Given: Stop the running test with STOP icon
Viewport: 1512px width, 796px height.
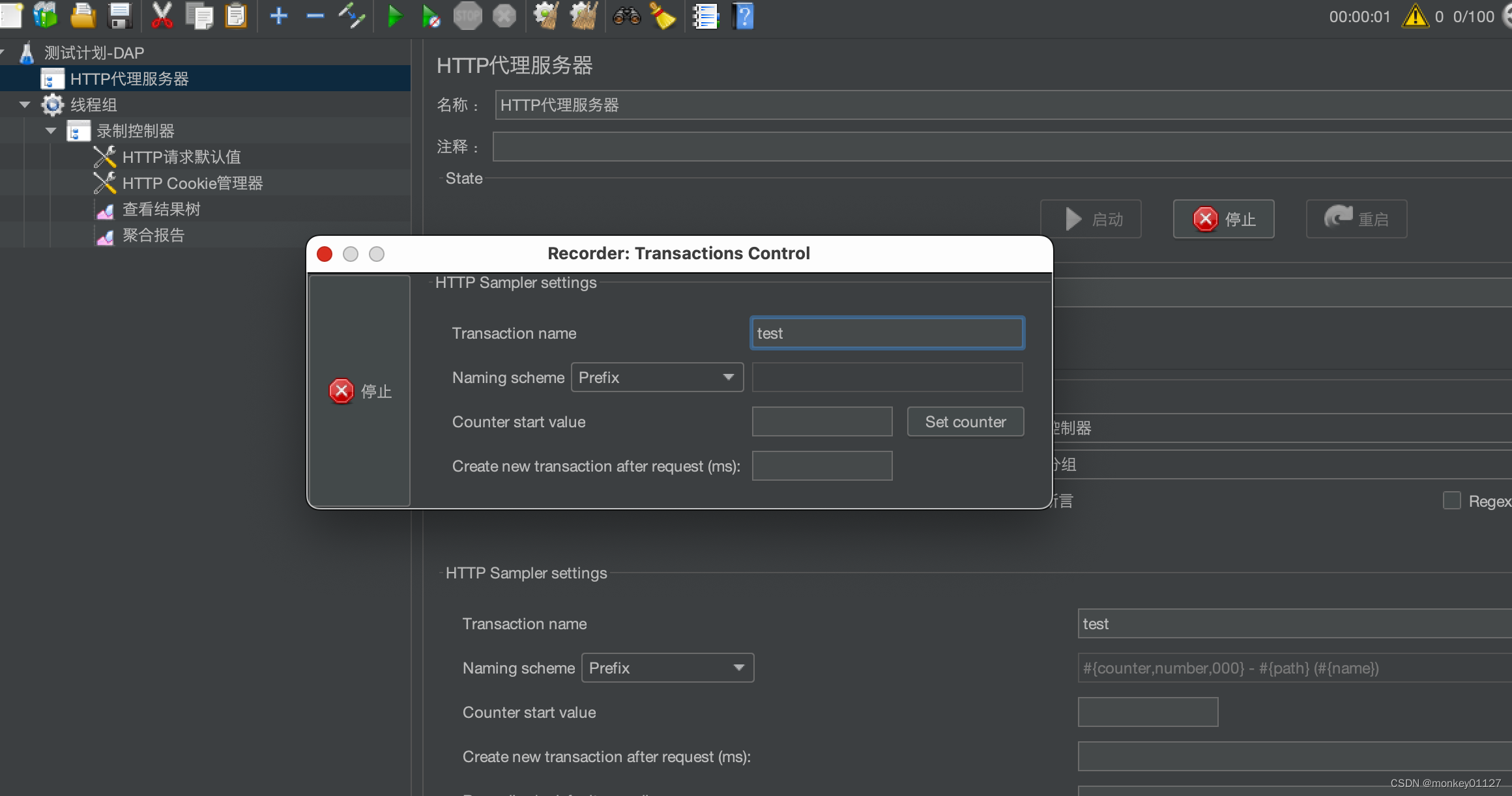Looking at the screenshot, I should (x=467, y=16).
